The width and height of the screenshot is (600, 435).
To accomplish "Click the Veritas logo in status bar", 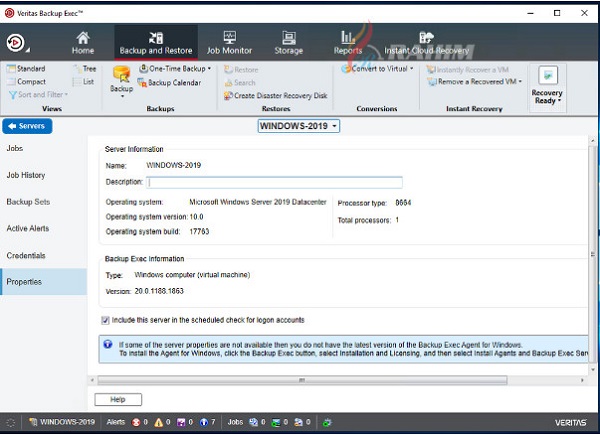I will pos(571,422).
